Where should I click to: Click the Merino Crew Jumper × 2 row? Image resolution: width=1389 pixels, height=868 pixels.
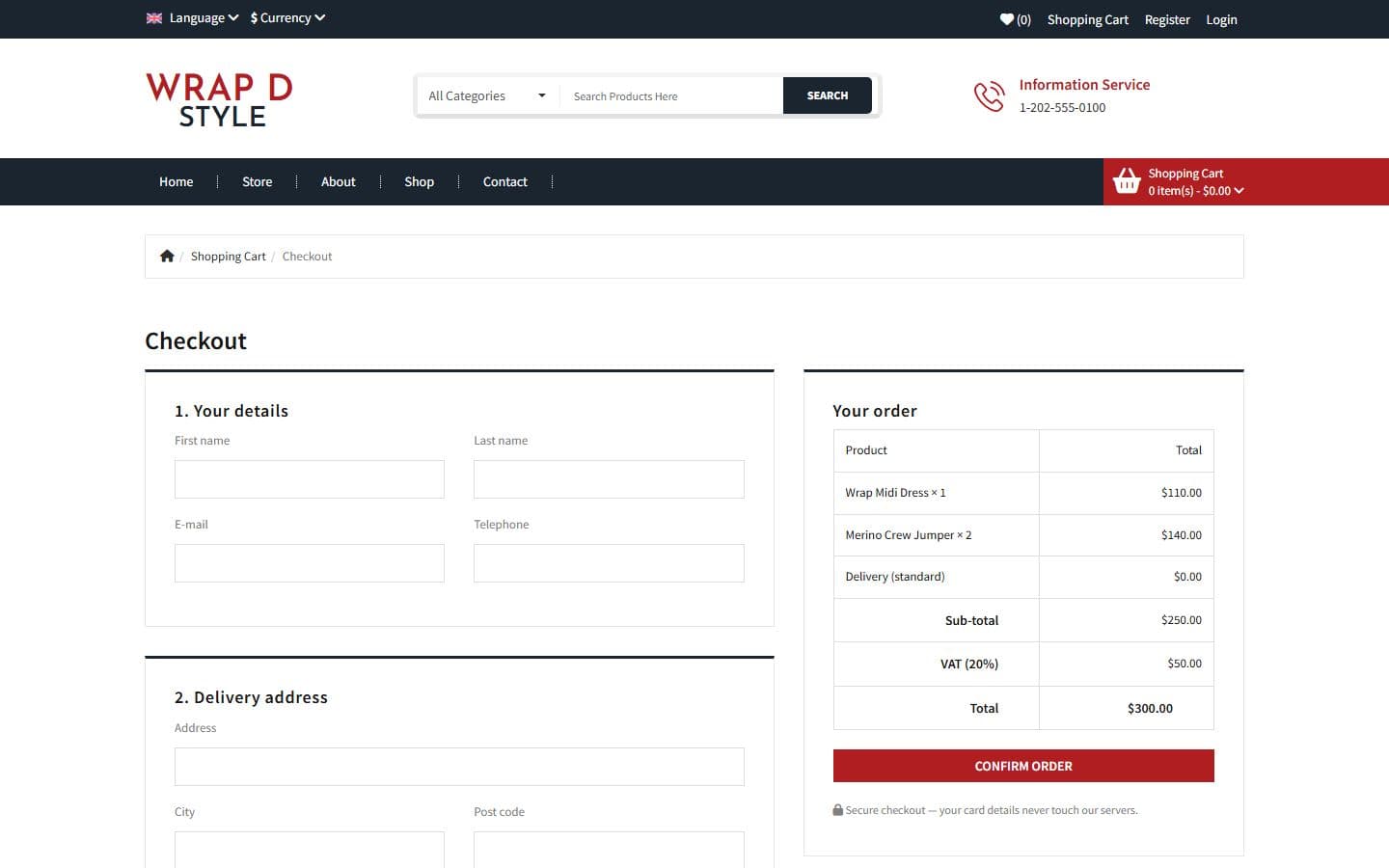point(1023,535)
